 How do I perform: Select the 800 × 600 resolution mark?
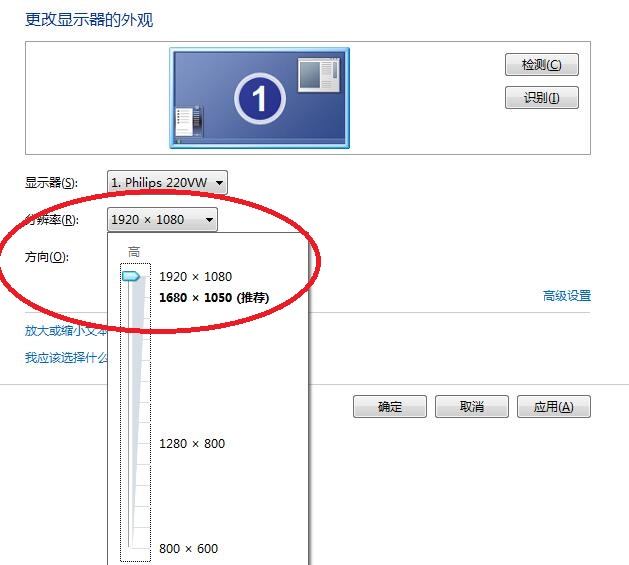[188, 548]
